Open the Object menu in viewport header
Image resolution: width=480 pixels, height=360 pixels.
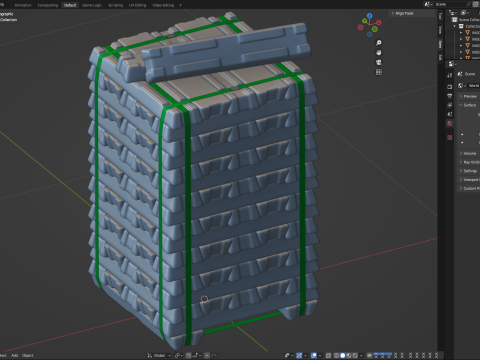click(x=28, y=355)
